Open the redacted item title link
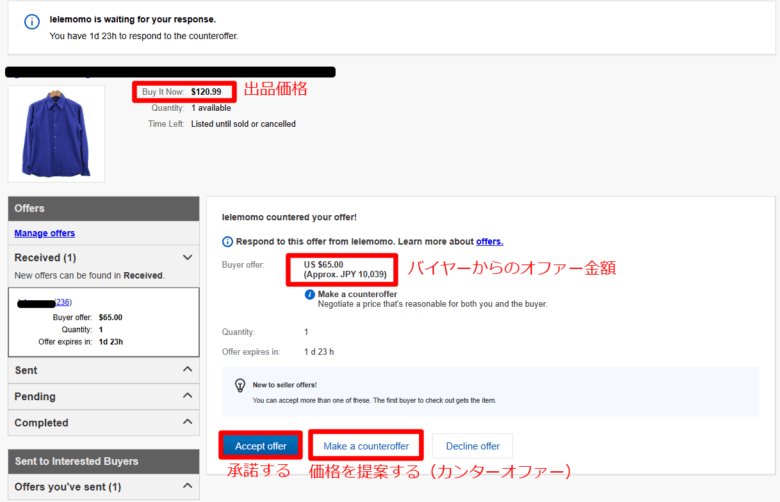 [x=170, y=72]
